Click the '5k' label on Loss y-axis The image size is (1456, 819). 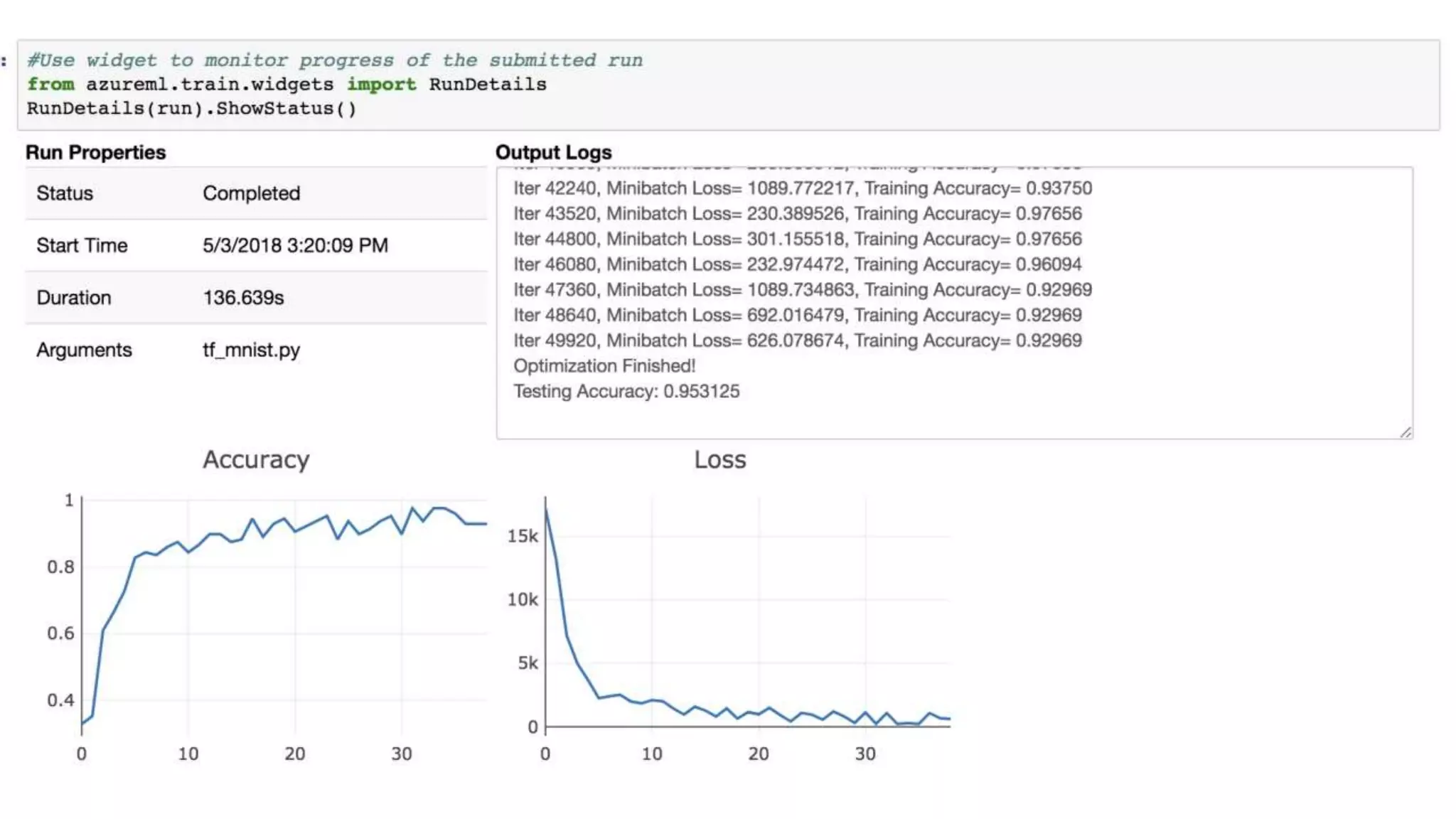(x=528, y=663)
